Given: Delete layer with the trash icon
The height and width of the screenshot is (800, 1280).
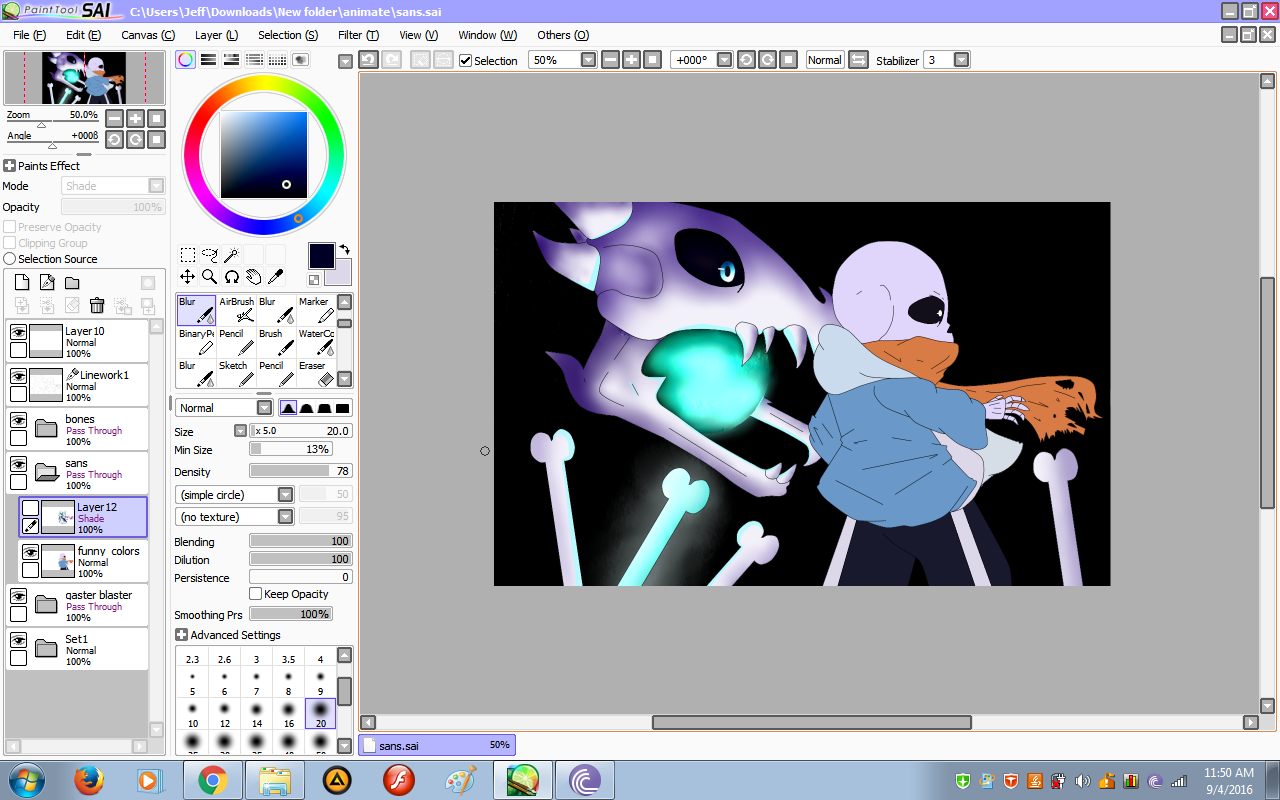Looking at the screenshot, I should coord(97,306).
